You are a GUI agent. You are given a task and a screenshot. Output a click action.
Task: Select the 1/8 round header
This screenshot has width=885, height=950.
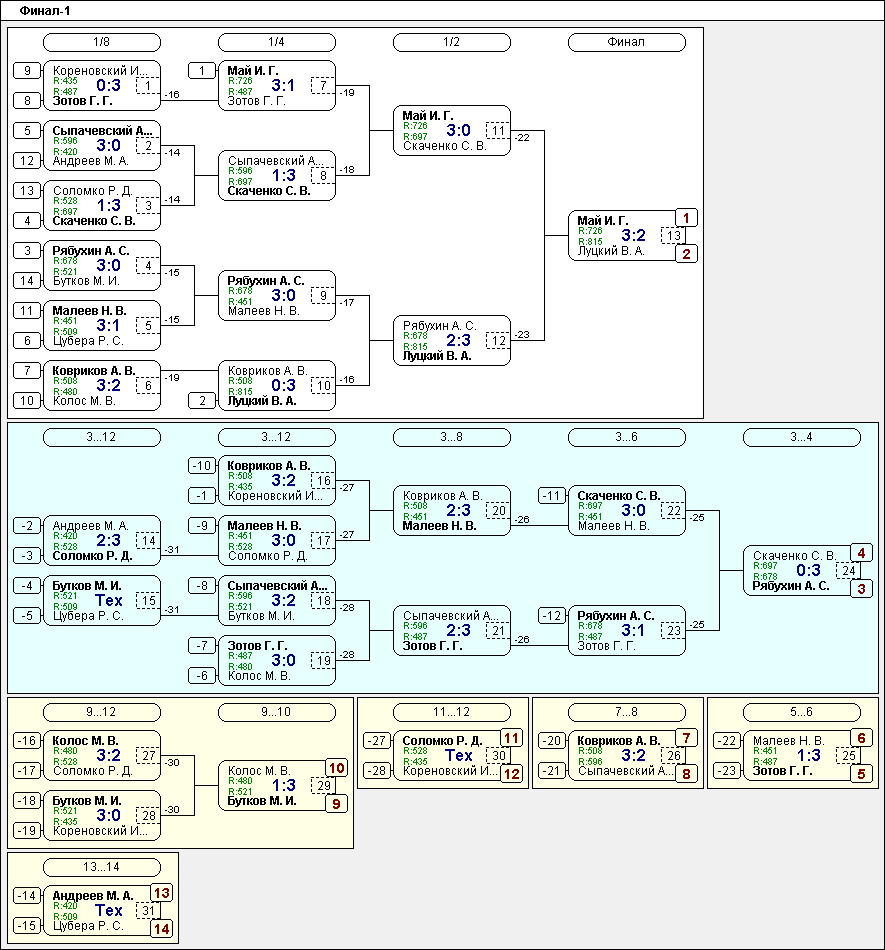102,42
